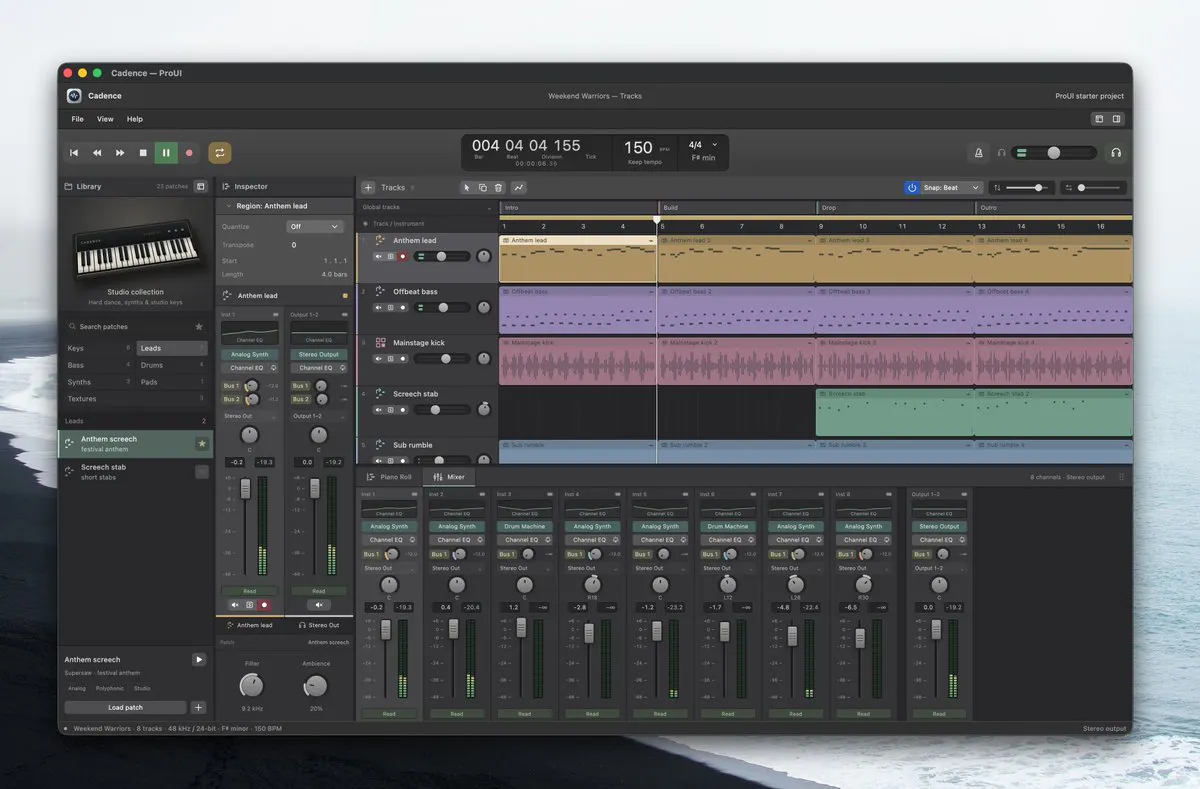Open the Help menu
Screen dimensions: 1200x789
pyautogui.click(x=135, y=119)
